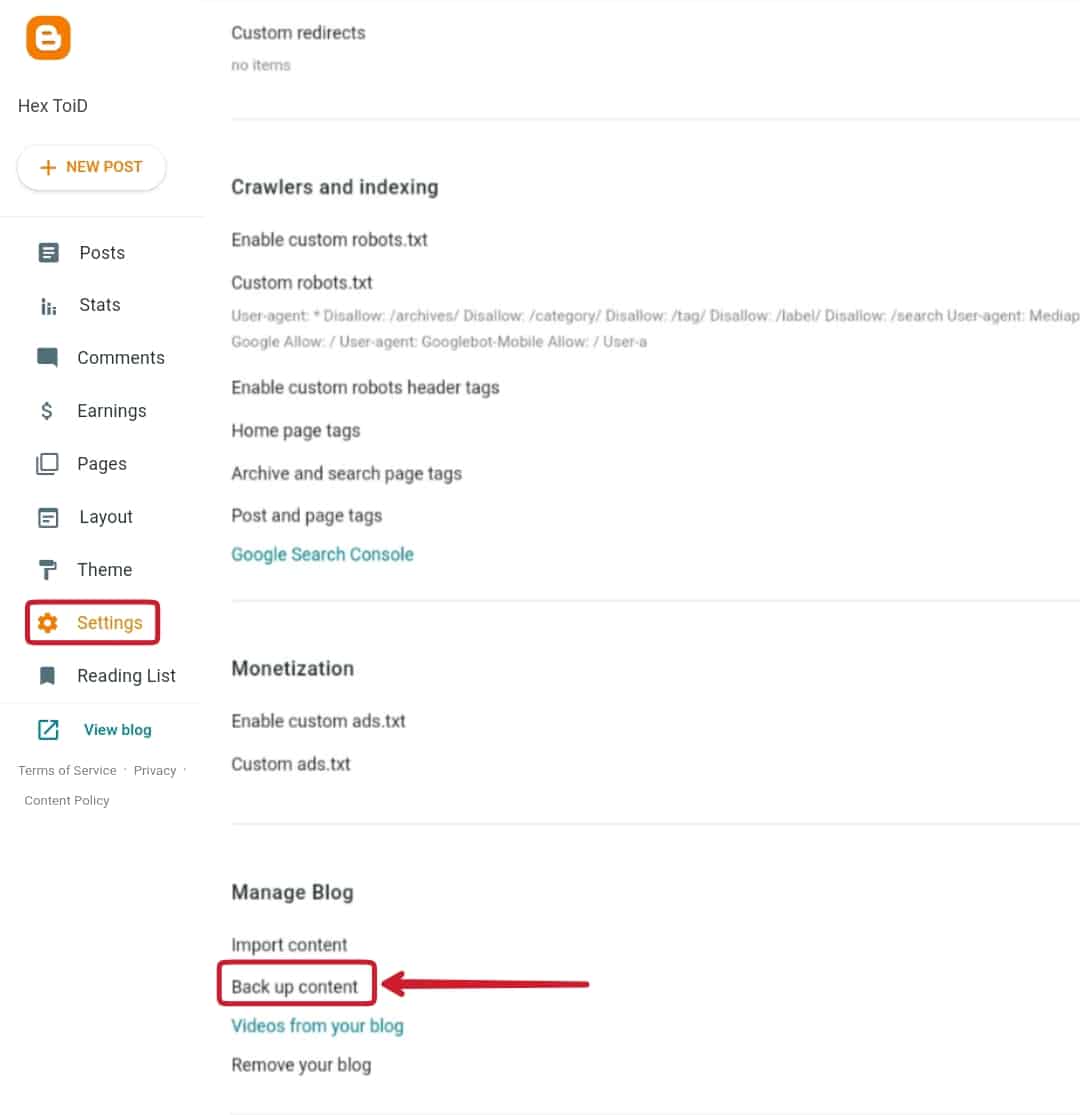Viewport: 1080px width, 1115px height.
Task: Select Import content option
Action: (289, 945)
